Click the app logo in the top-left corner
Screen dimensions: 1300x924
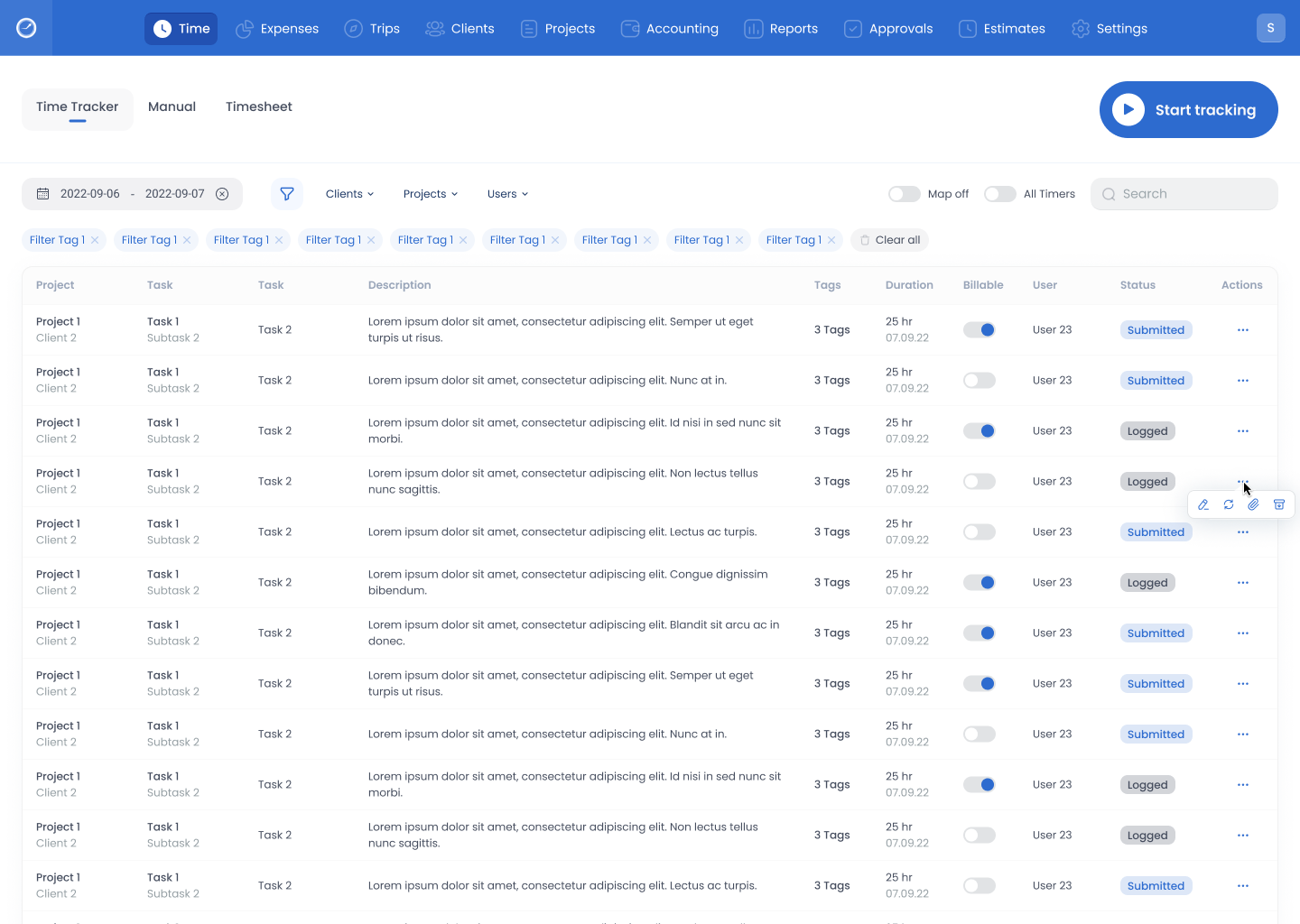coord(26,28)
